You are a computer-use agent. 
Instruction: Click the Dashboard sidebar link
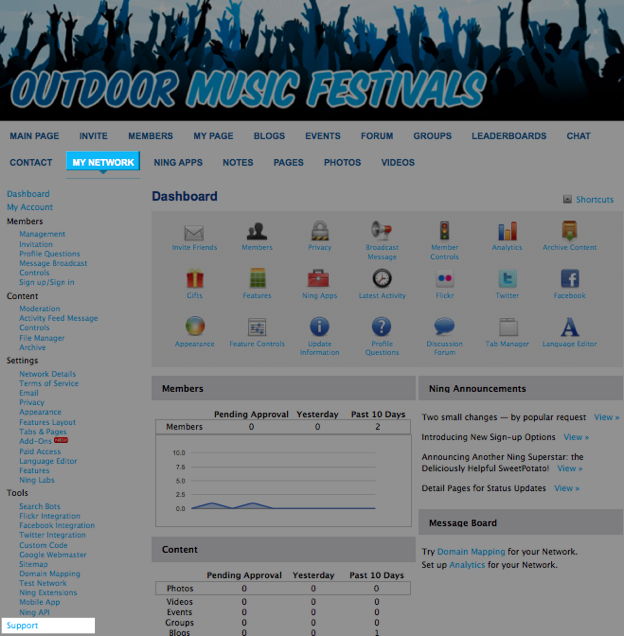[28, 194]
